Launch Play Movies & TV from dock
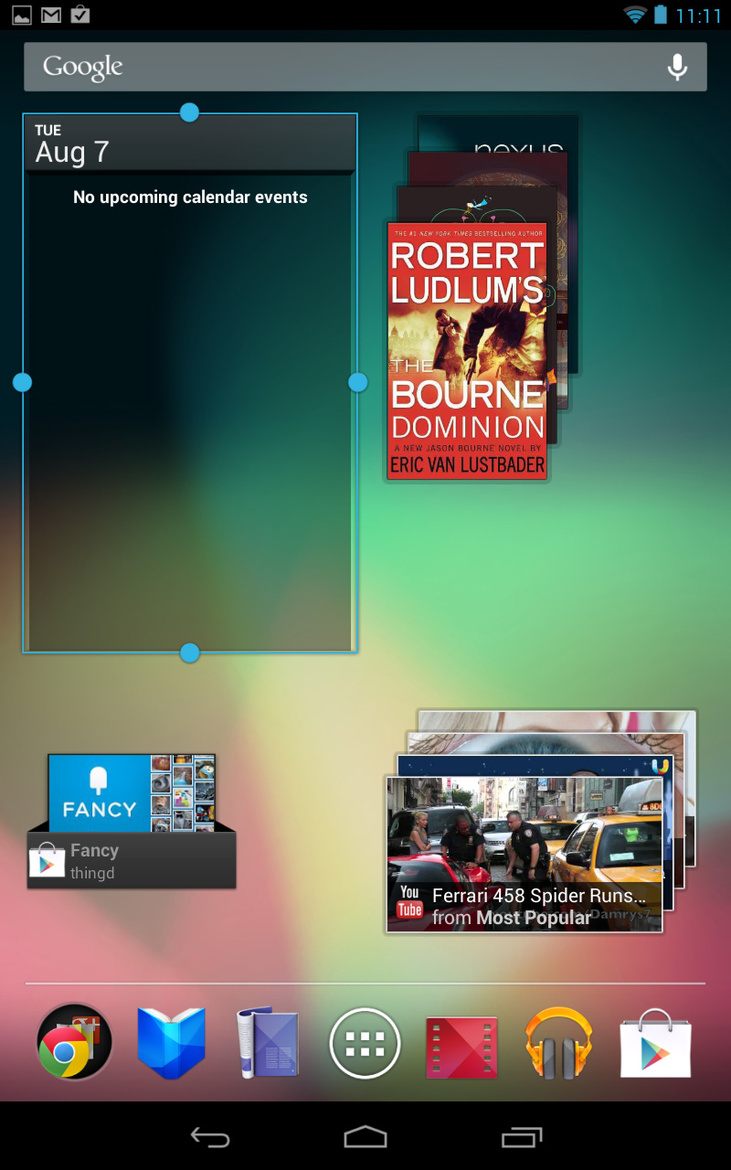The width and height of the screenshot is (731, 1170). pos(462,1047)
